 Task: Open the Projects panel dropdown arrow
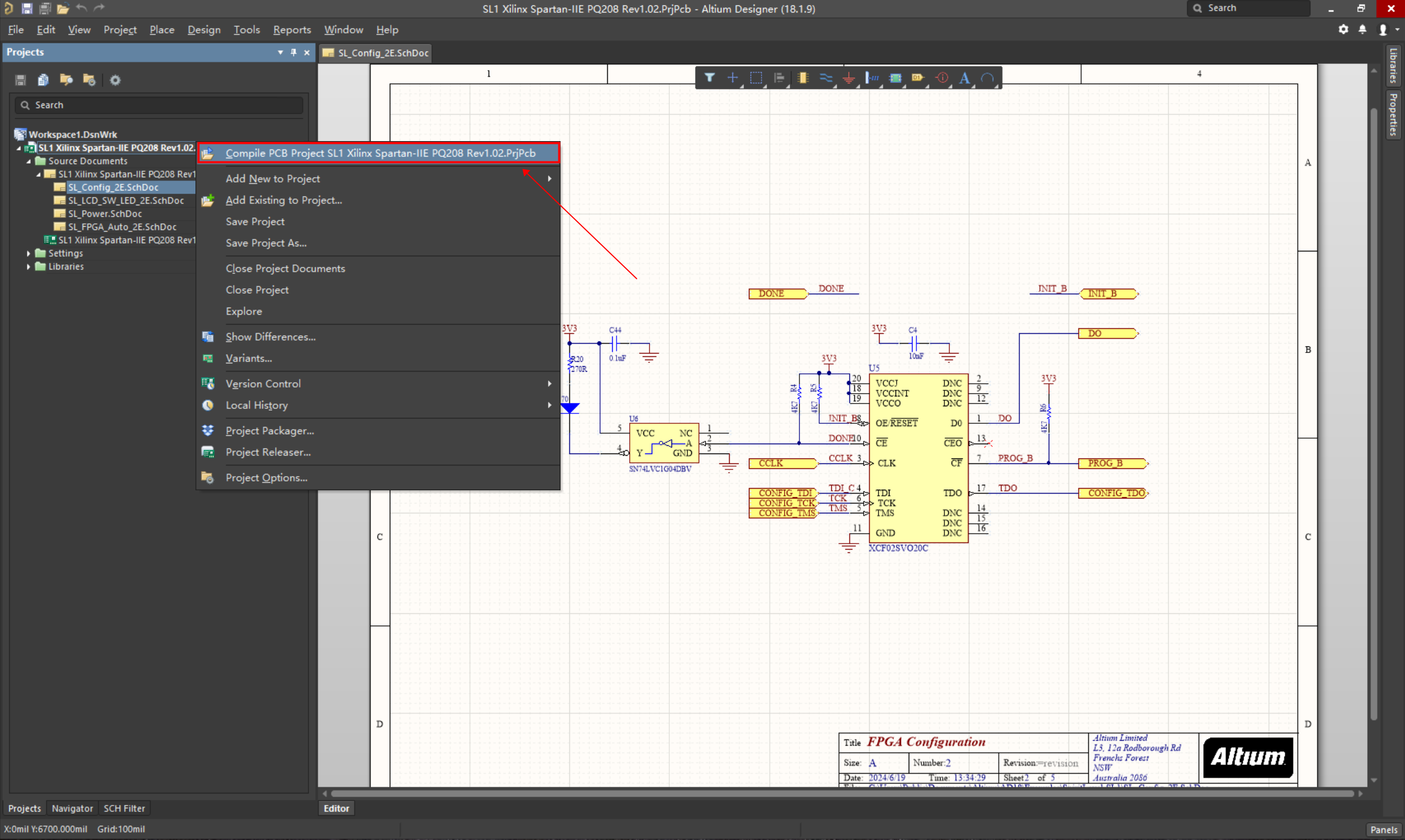[280, 52]
